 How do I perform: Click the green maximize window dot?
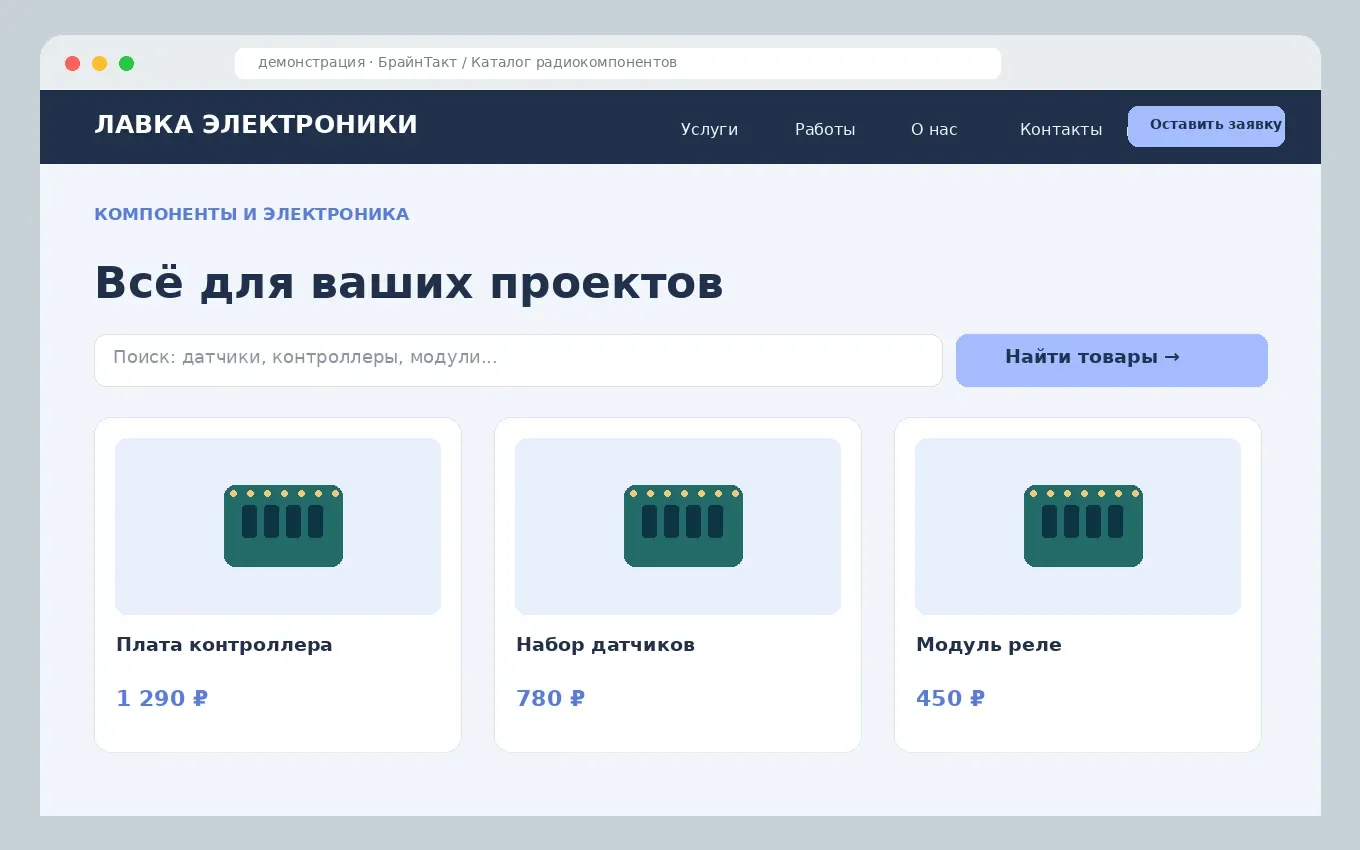coord(126,63)
